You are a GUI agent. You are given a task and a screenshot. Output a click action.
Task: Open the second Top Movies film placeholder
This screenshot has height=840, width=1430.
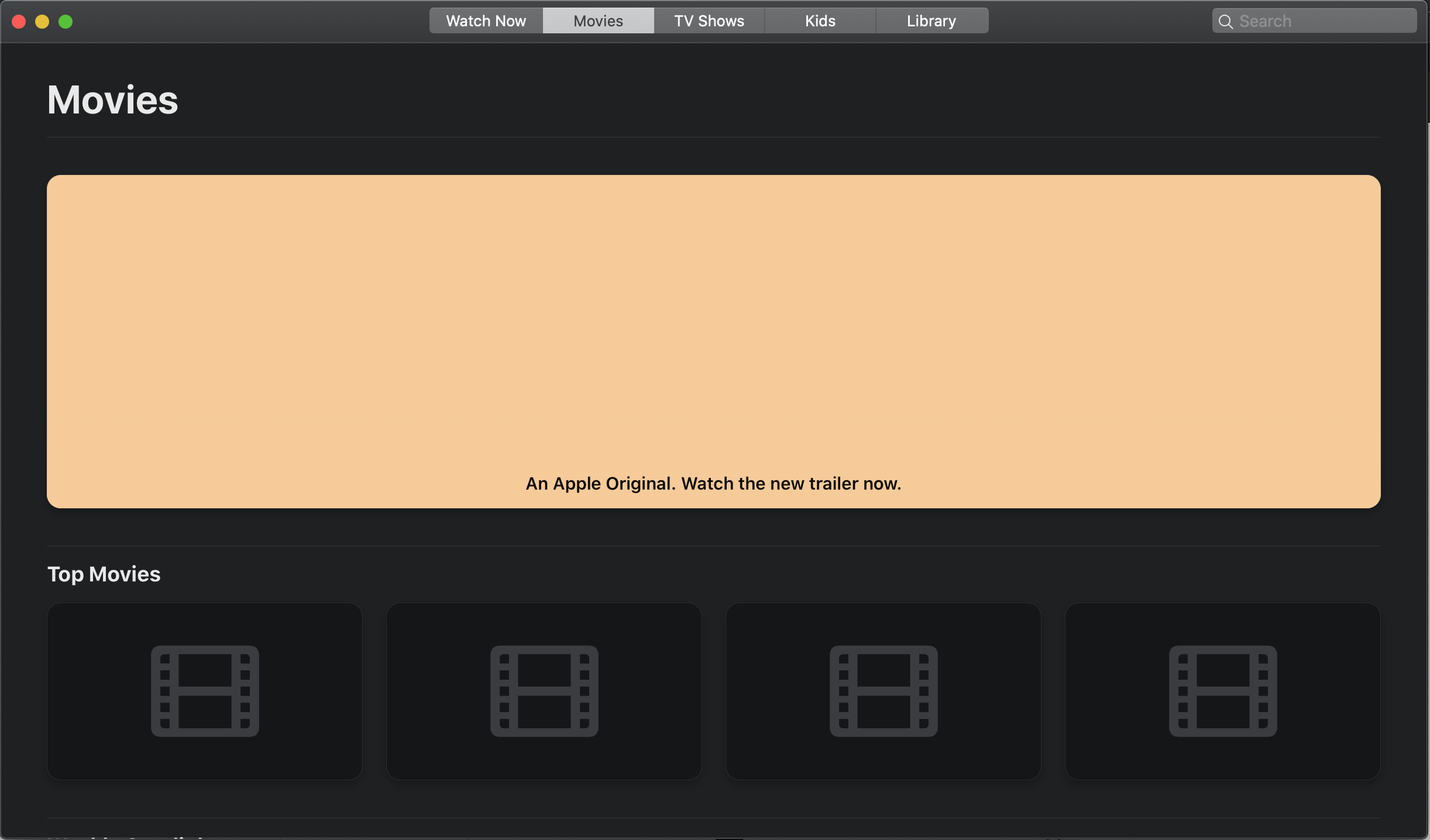coord(544,691)
